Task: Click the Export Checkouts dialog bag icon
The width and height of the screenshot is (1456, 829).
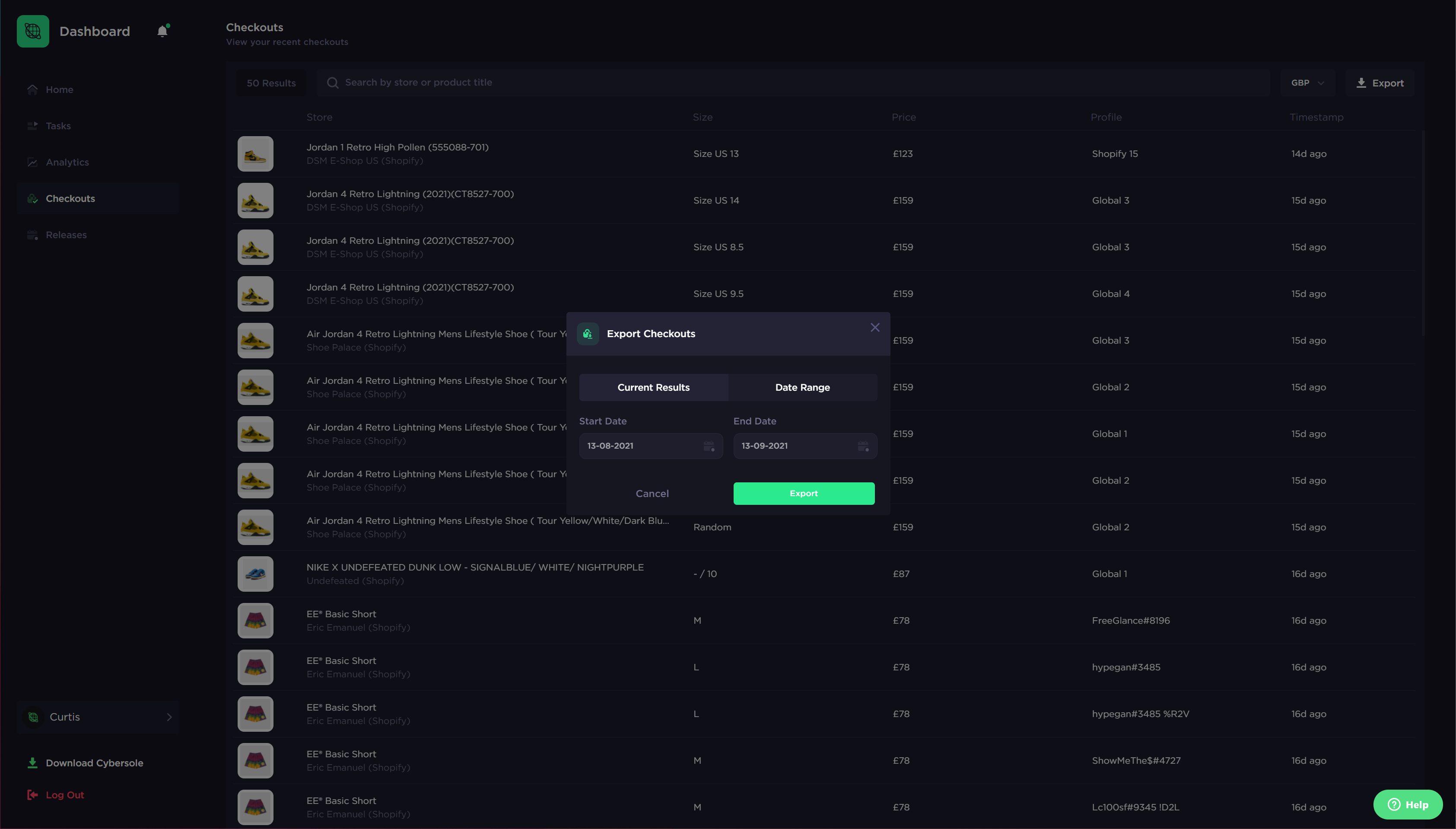Action: 588,334
